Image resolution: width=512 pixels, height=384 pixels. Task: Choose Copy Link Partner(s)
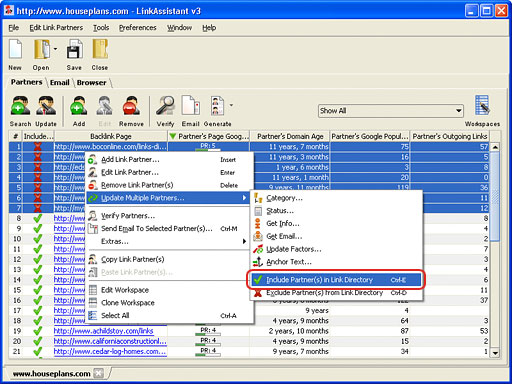point(169,259)
